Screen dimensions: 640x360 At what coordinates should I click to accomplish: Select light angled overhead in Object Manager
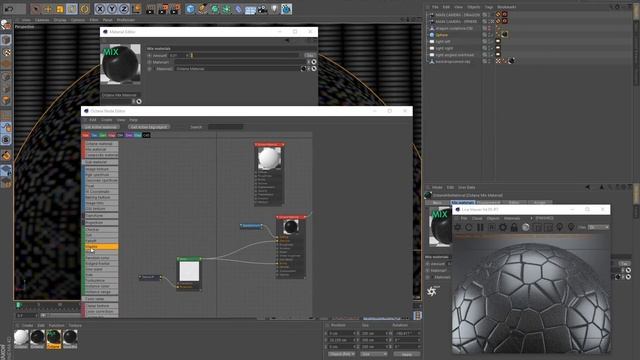point(454,55)
